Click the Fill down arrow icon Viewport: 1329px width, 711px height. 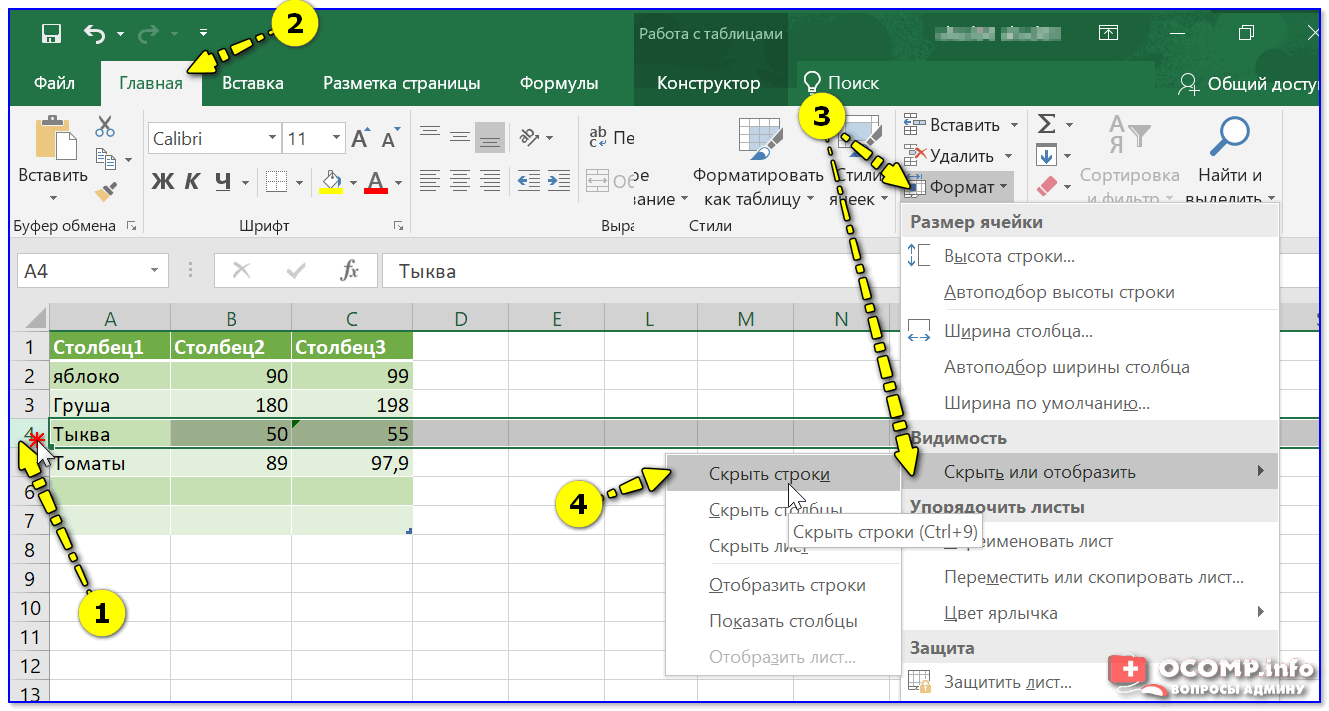coord(1046,155)
